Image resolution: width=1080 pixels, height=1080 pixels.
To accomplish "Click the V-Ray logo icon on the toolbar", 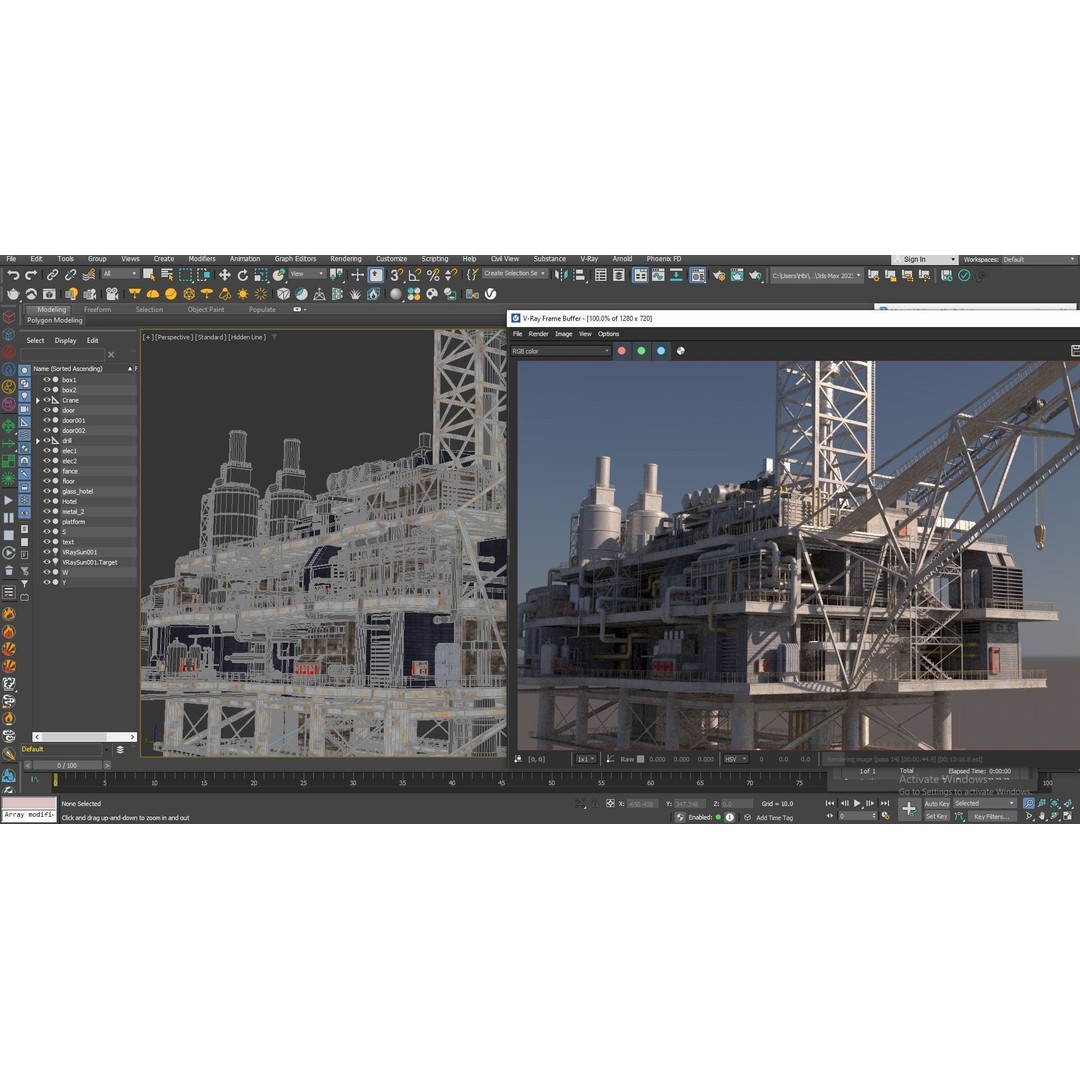I will pyautogui.click(x=490, y=294).
